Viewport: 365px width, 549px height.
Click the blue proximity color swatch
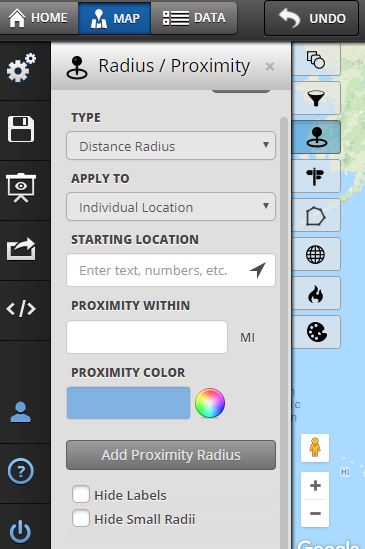pos(128,403)
